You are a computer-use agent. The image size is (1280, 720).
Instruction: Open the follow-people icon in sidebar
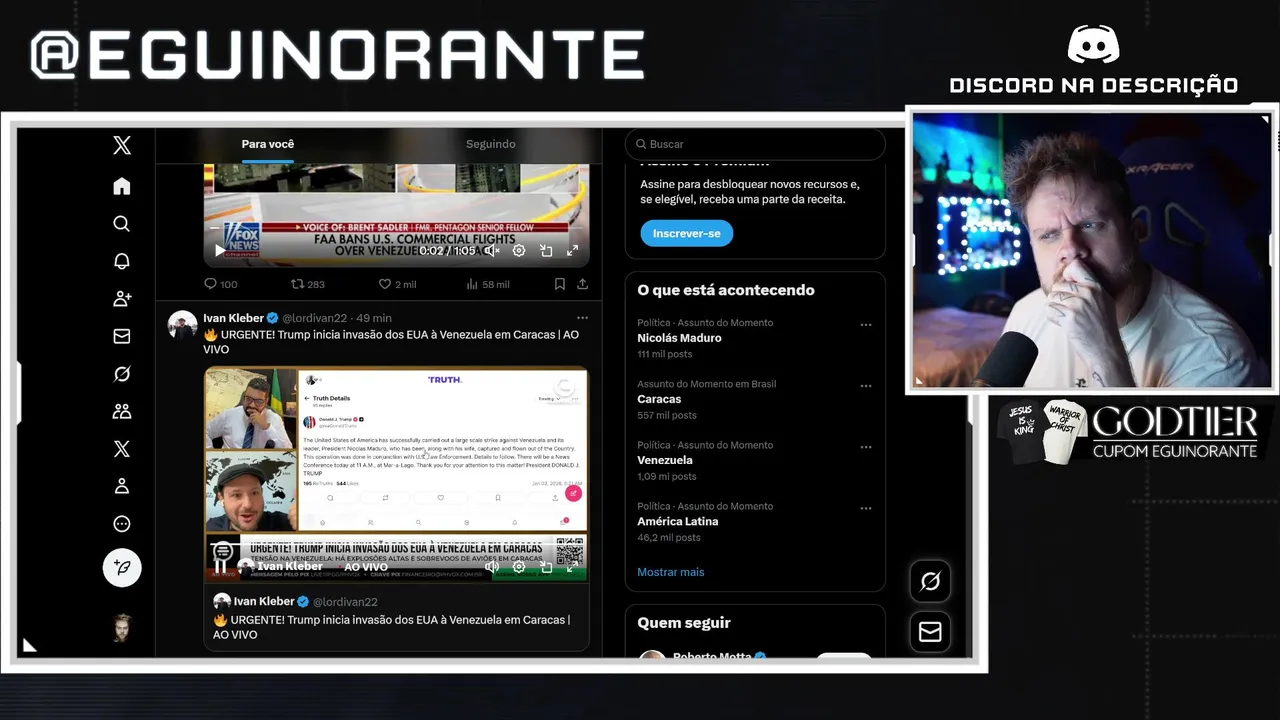[122, 299]
